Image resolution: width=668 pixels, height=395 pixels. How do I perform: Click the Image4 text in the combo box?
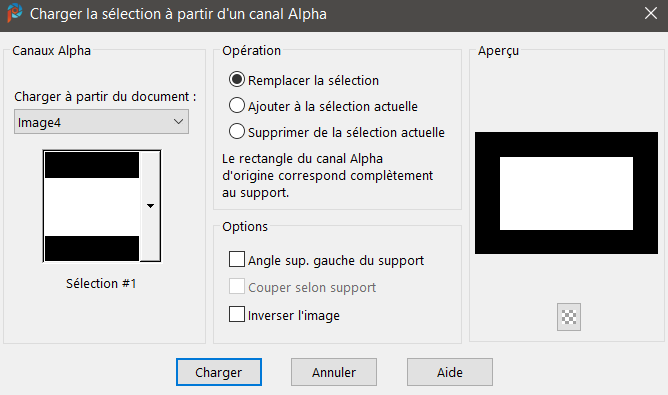click(x=39, y=123)
